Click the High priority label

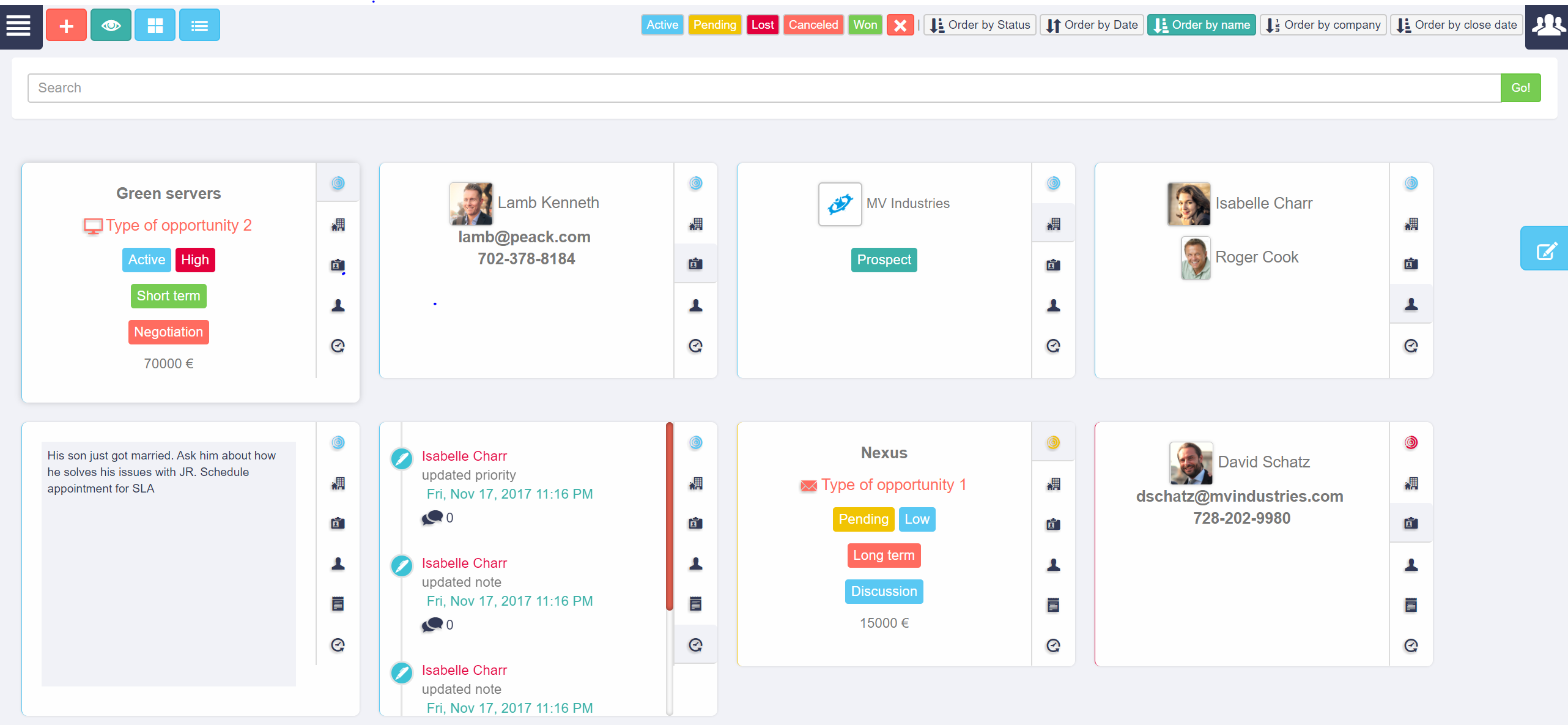coord(195,260)
